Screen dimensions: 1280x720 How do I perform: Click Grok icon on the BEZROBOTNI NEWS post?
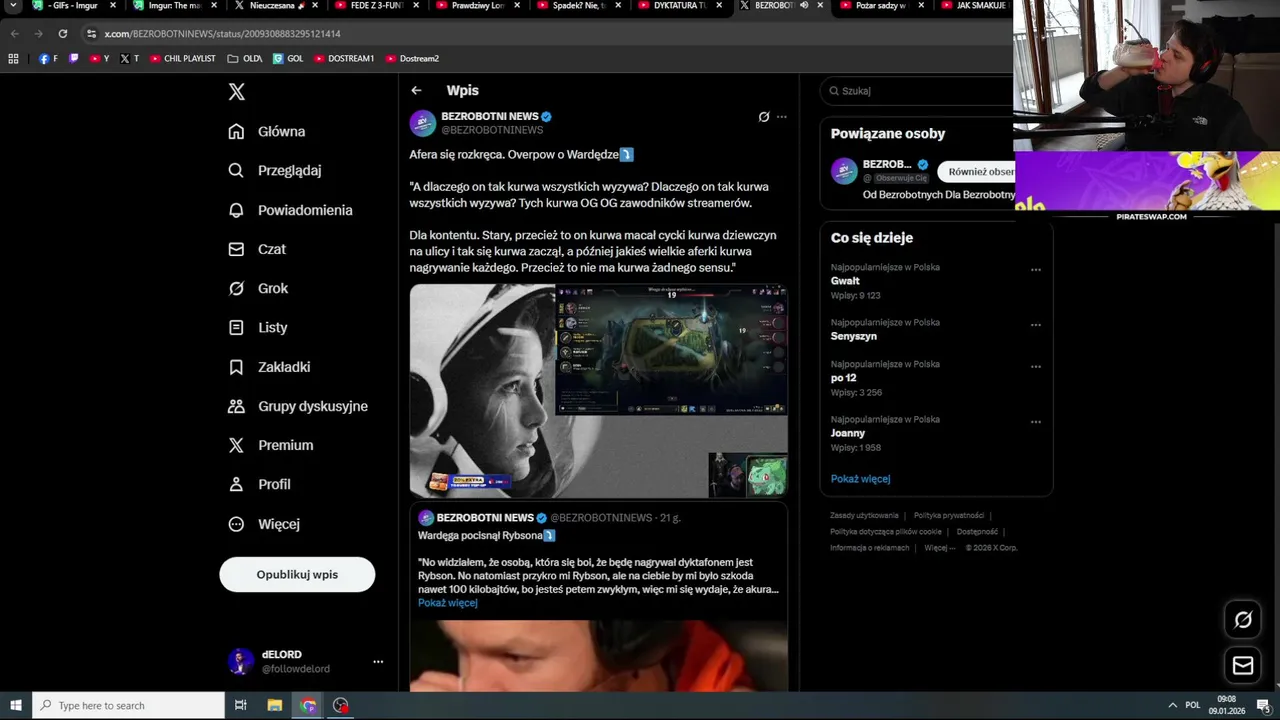point(764,117)
